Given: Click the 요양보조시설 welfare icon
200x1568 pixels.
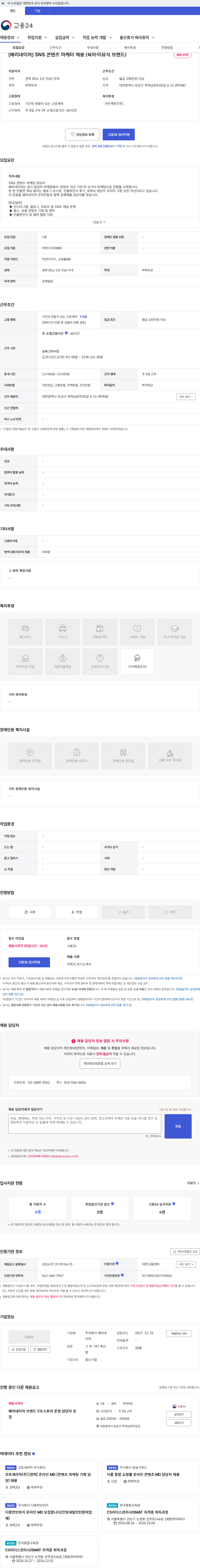Looking at the screenshot, I should (100, 662).
